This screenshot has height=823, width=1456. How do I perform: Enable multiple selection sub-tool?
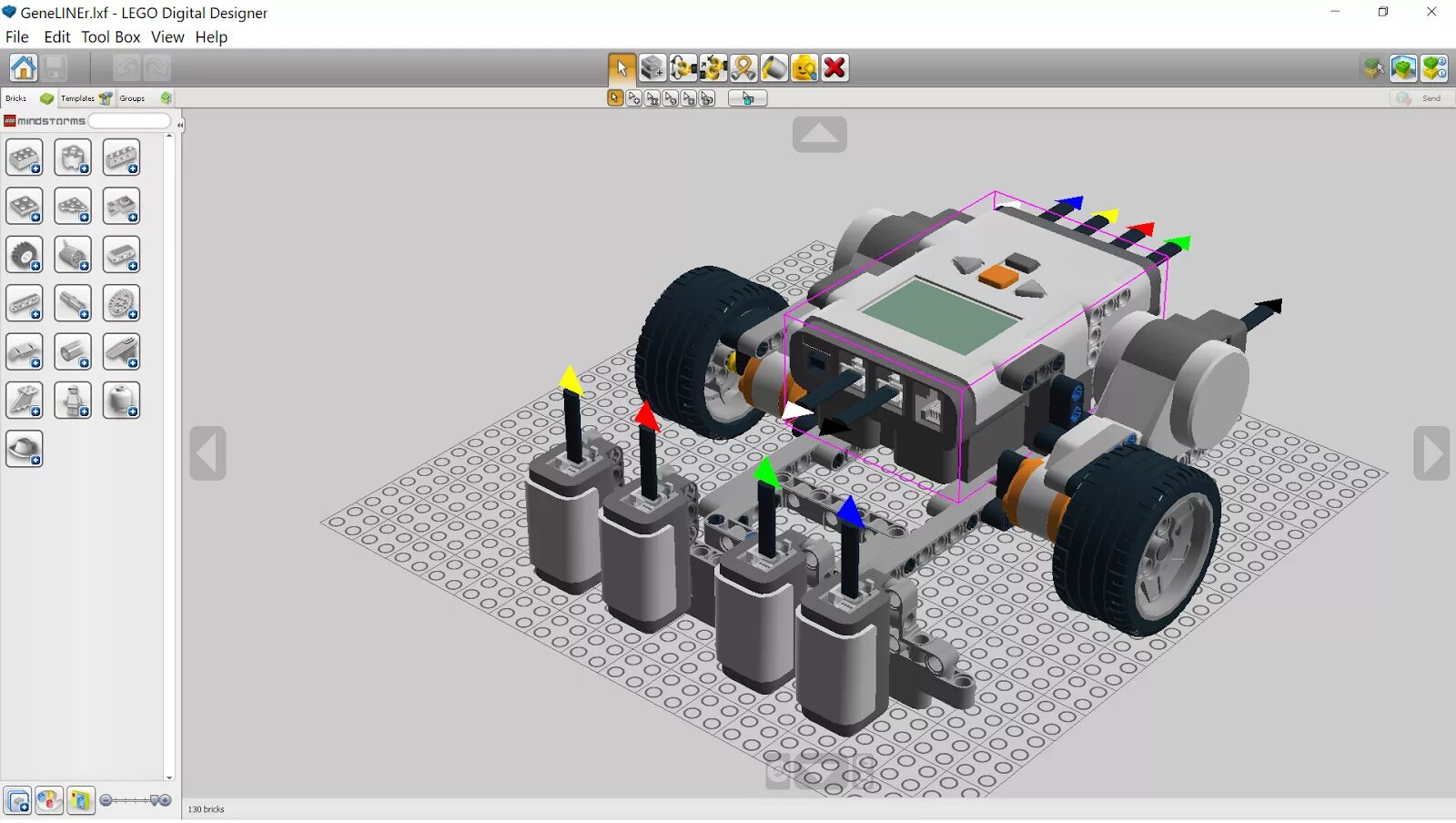point(634,98)
